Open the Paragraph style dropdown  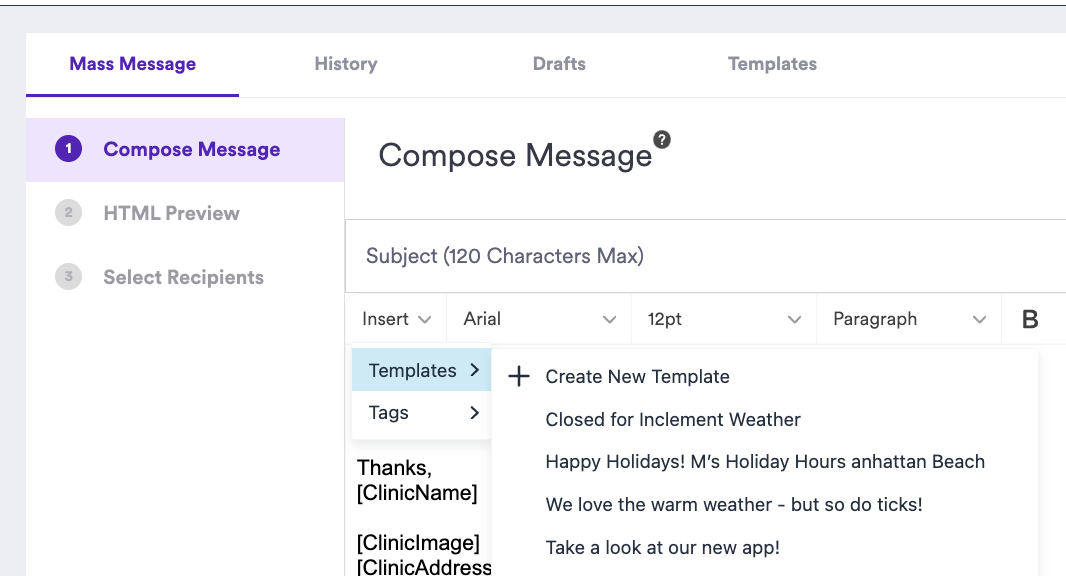pyautogui.click(x=909, y=319)
